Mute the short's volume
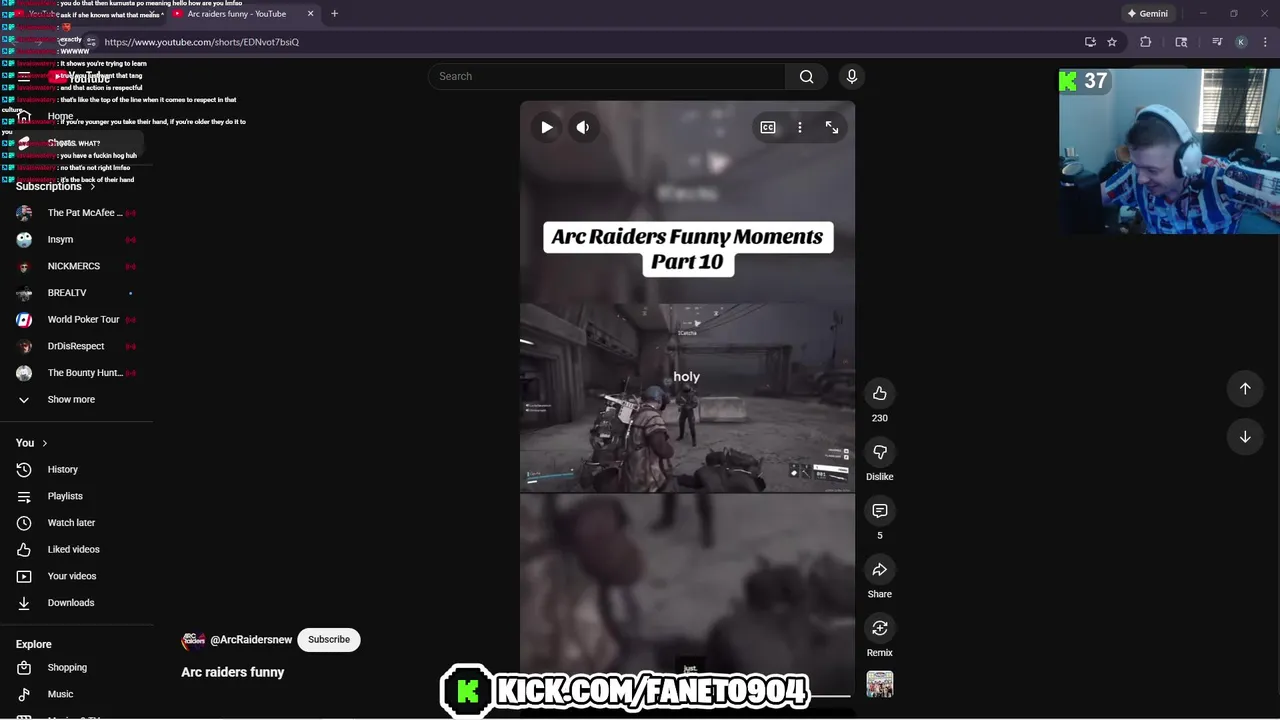The image size is (1280, 720). (583, 127)
